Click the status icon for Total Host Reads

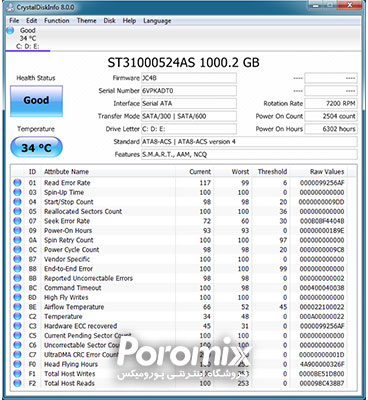pyautogui.click(x=17, y=383)
